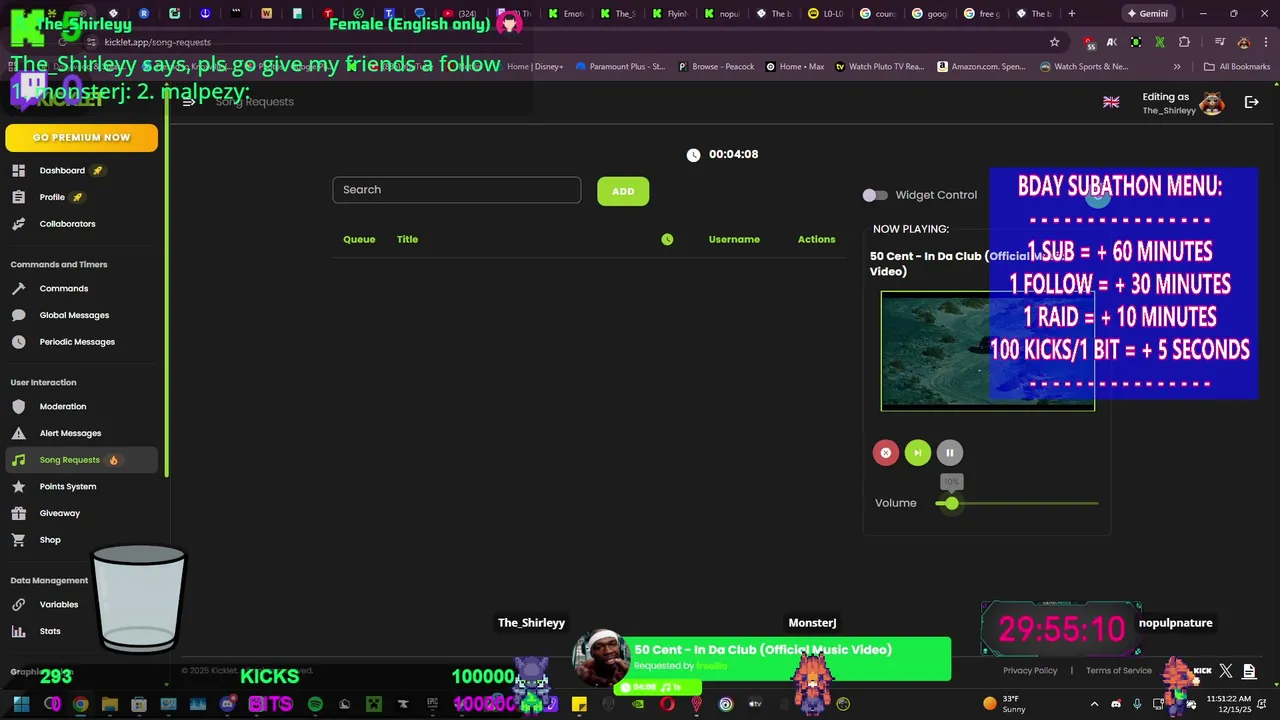Open the Privacy Policy link
The width and height of the screenshot is (1280, 720).
[1030, 671]
